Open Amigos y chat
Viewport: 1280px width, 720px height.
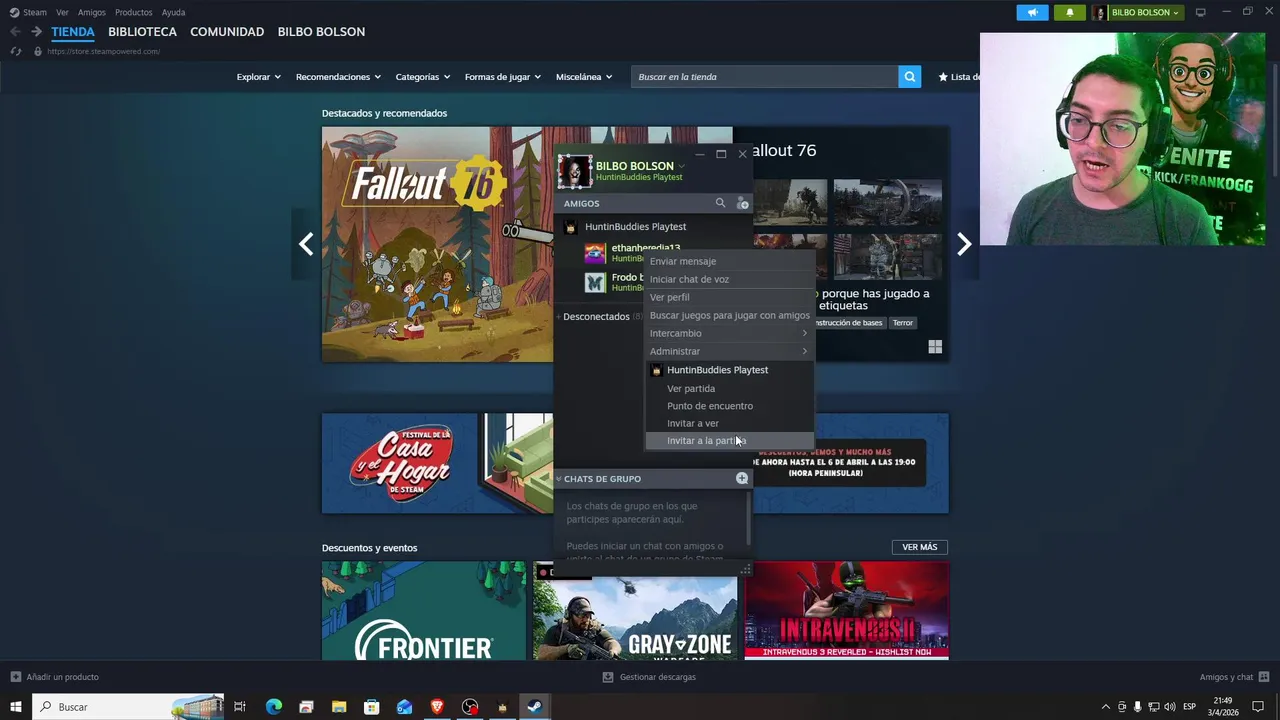coord(1234,677)
